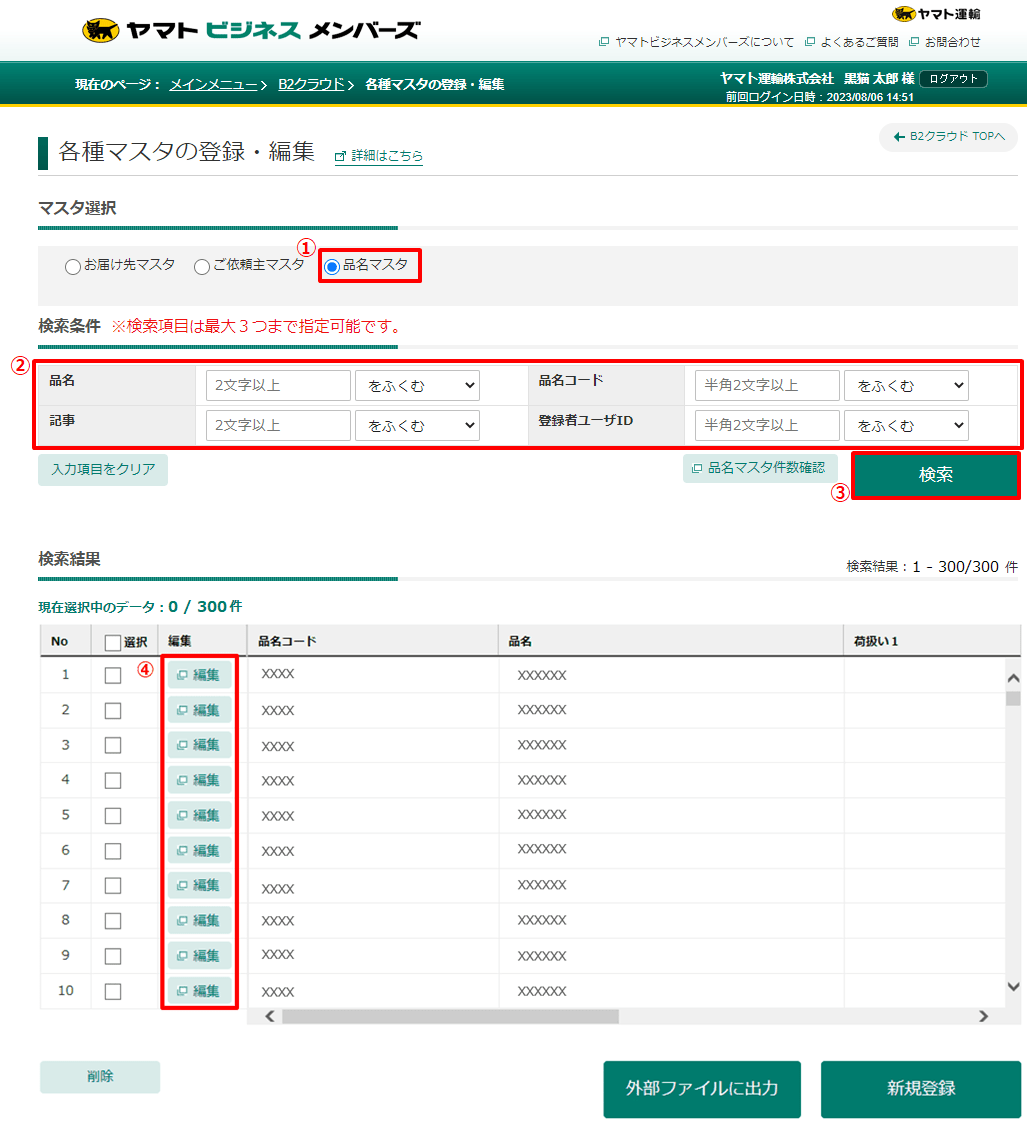
Task: Open 詳細はこちら help link
Action: (x=378, y=156)
